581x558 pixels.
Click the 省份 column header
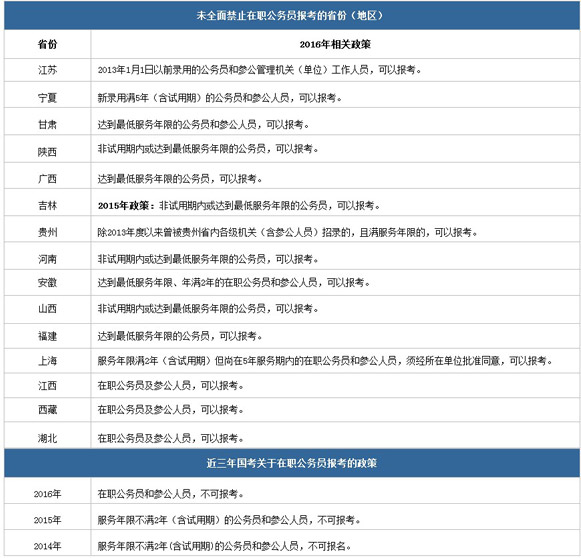pos(47,44)
